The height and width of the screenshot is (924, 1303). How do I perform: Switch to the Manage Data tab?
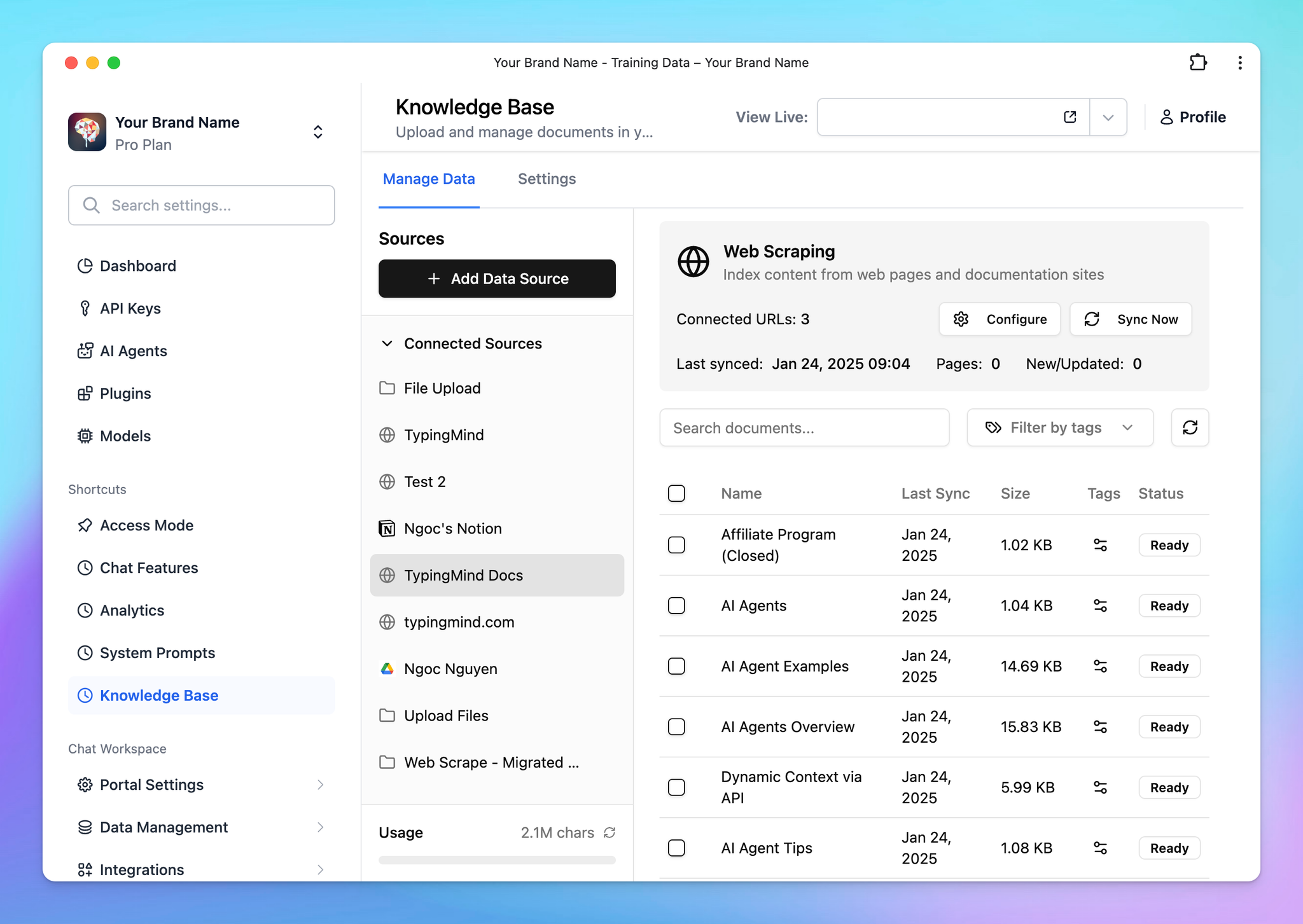[x=429, y=179]
